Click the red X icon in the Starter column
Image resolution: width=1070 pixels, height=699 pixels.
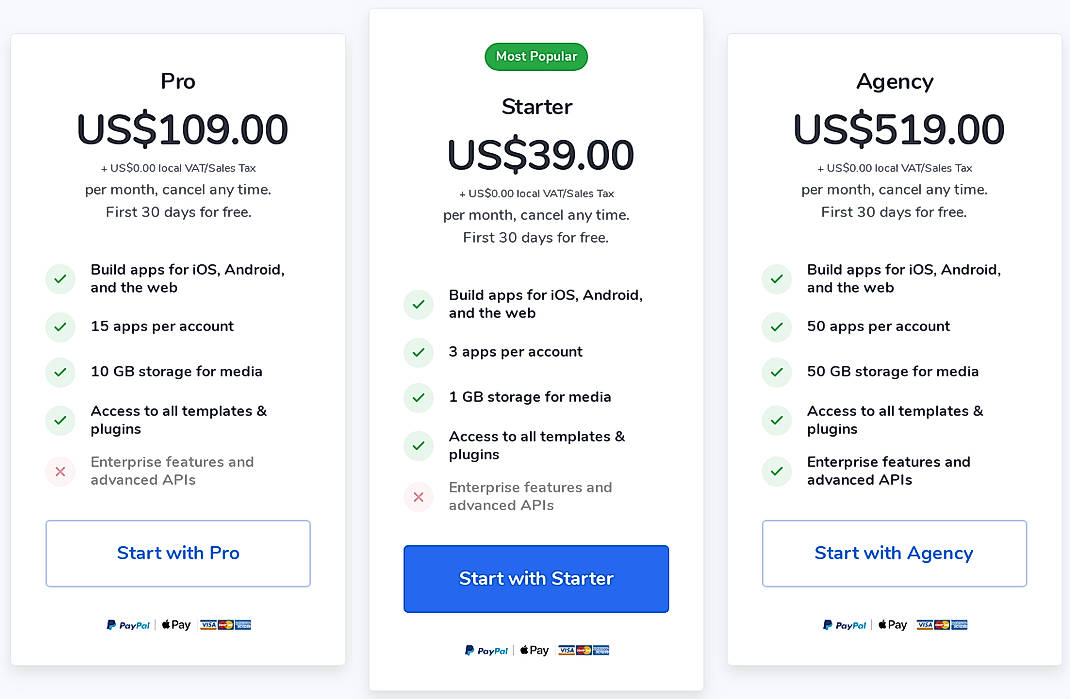point(418,497)
